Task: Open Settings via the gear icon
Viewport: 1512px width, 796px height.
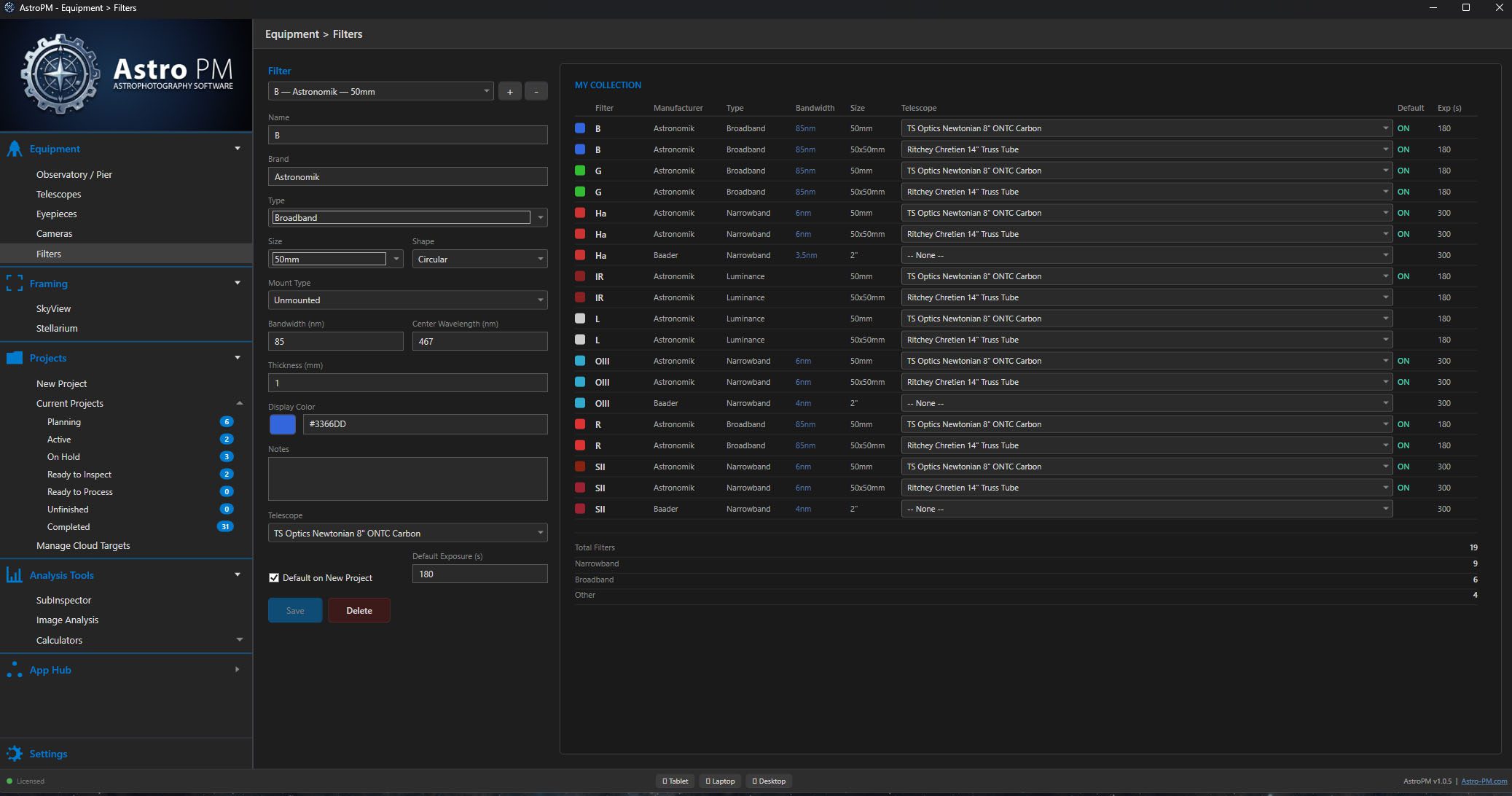Action: [15, 754]
